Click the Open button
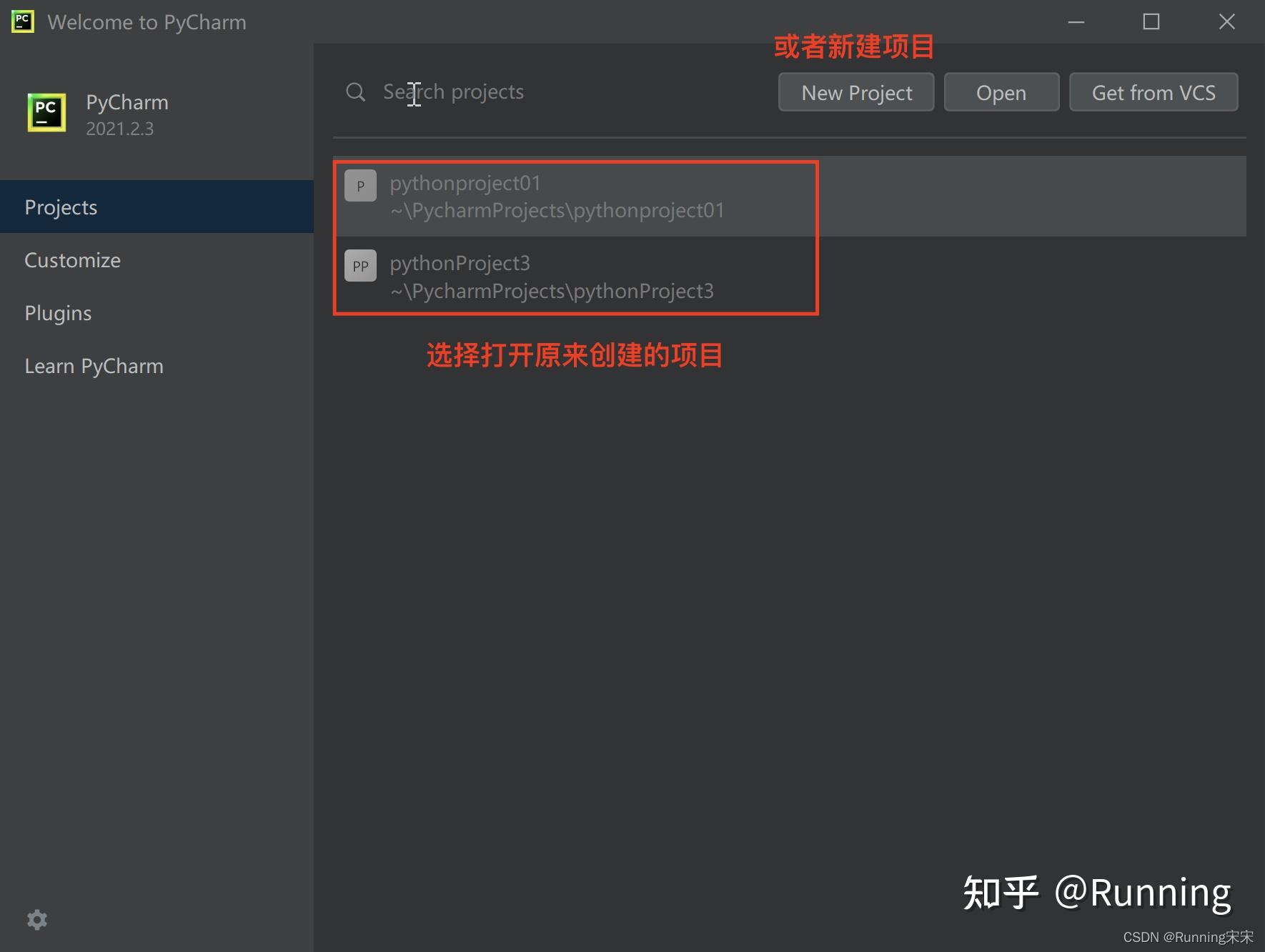Image resolution: width=1265 pixels, height=952 pixels. click(x=1001, y=92)
